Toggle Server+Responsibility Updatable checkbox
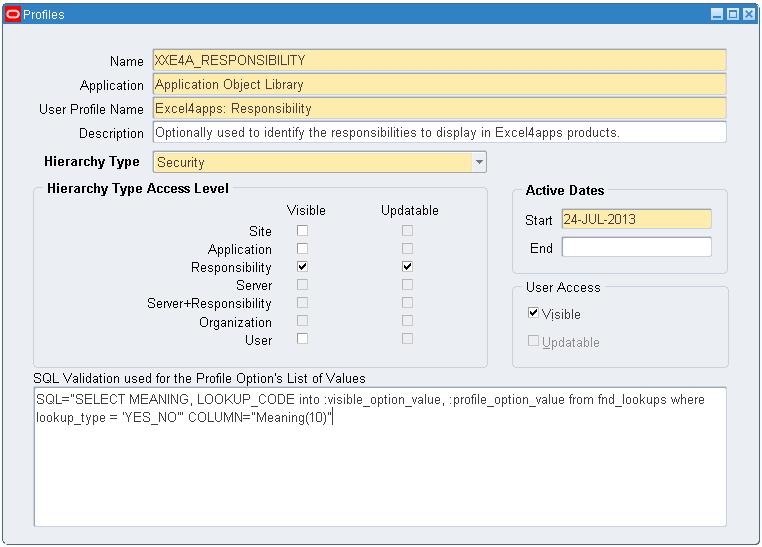The height and width of the screenshot is (547, 762). pos(407,303)
